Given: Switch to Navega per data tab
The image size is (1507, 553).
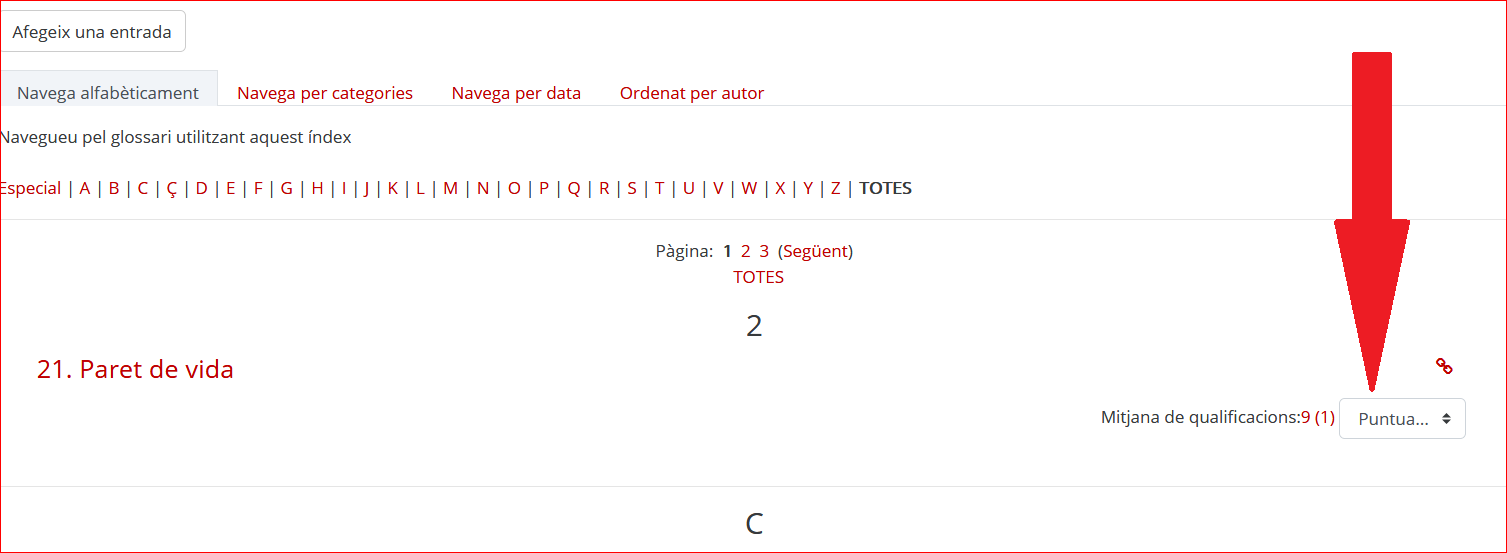Looking at the screenshot, I should click(516, 93).
